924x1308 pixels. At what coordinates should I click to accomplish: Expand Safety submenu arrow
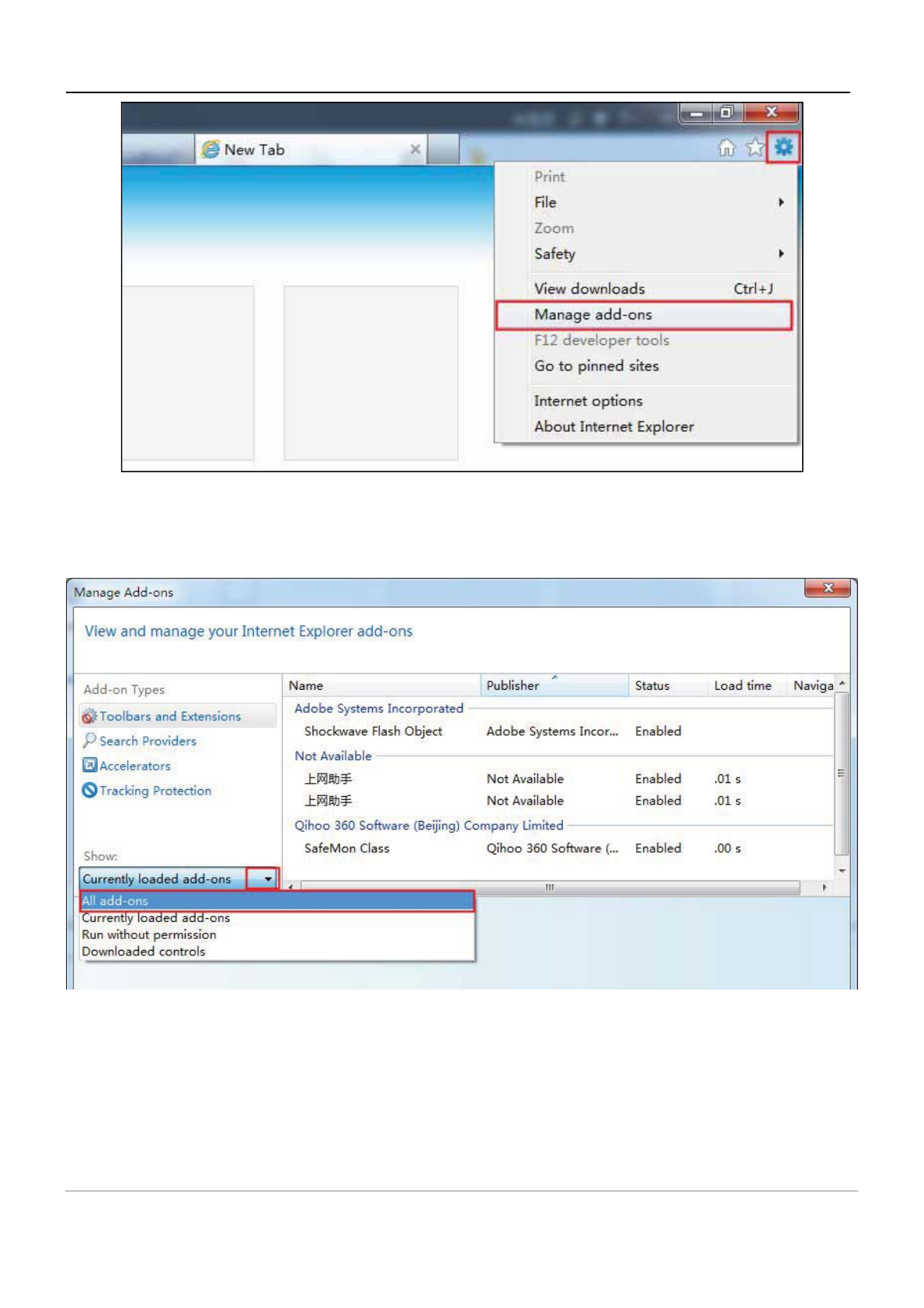pyautogui.click(x=781, y=254)
